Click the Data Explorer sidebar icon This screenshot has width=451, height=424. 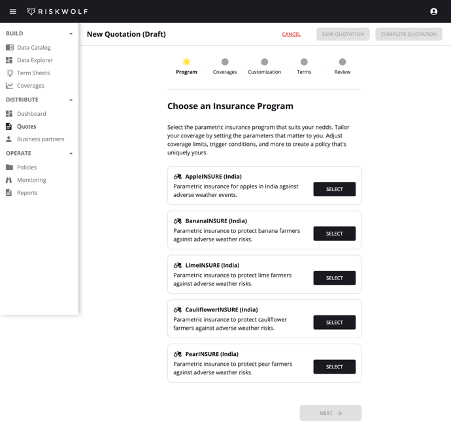coord(9,60)
